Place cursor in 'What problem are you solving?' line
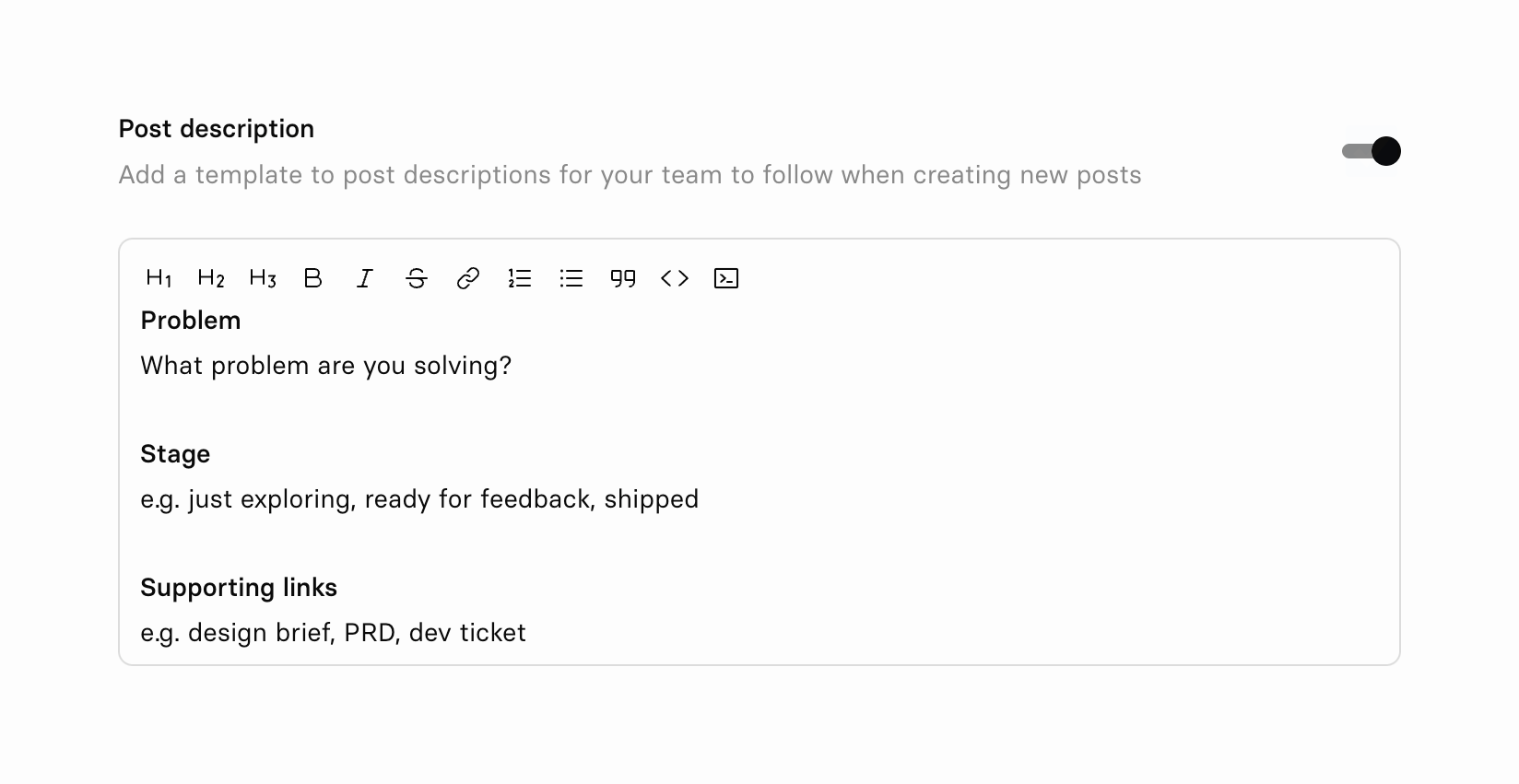The height and width of the screenshot is (784, 1519). (325, 366)
